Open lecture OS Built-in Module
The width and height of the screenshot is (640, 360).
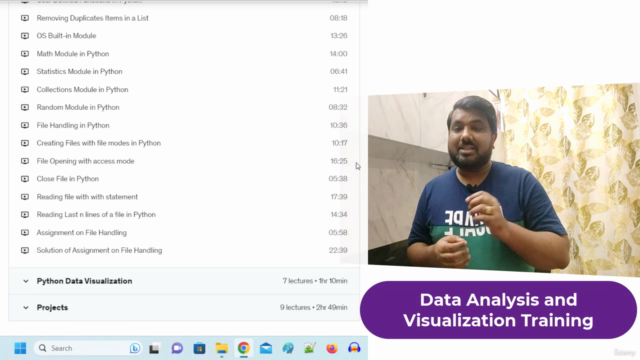[x=67, y=36]
